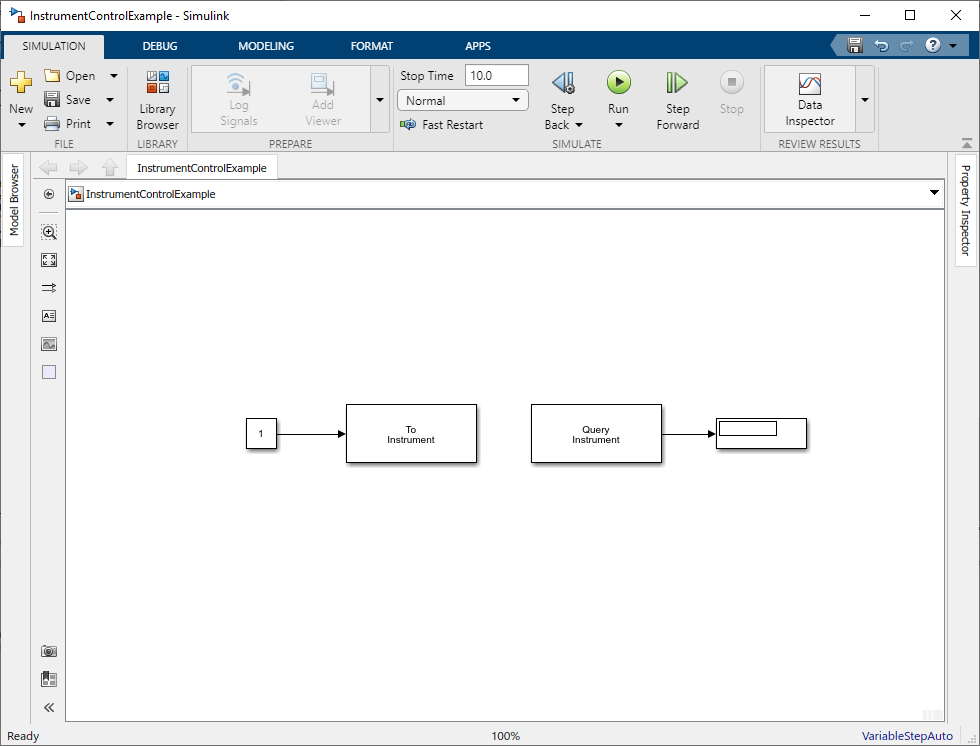Select the InstrumentControlExample model tab

coord(202,168)
